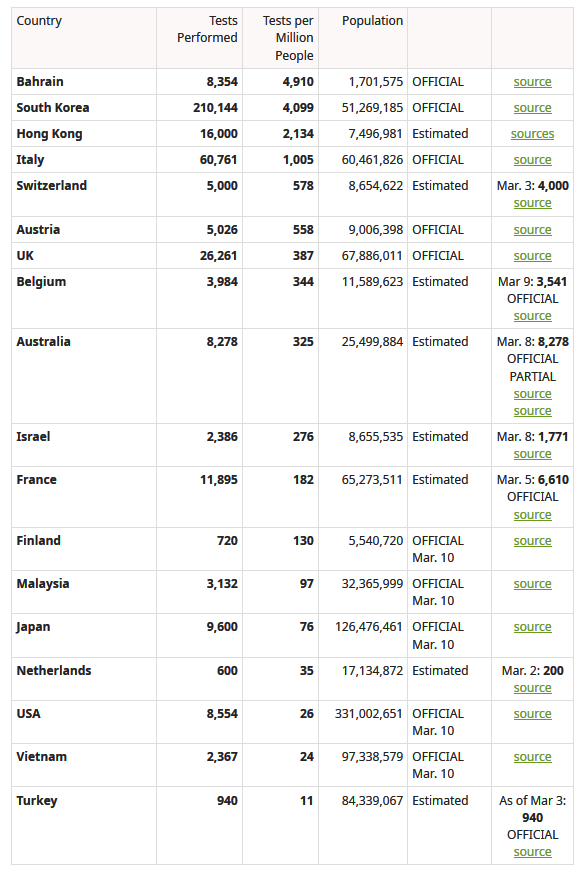Open the Israel source link
The height and width of the screenshot is (879, 583).
(532, 454)
